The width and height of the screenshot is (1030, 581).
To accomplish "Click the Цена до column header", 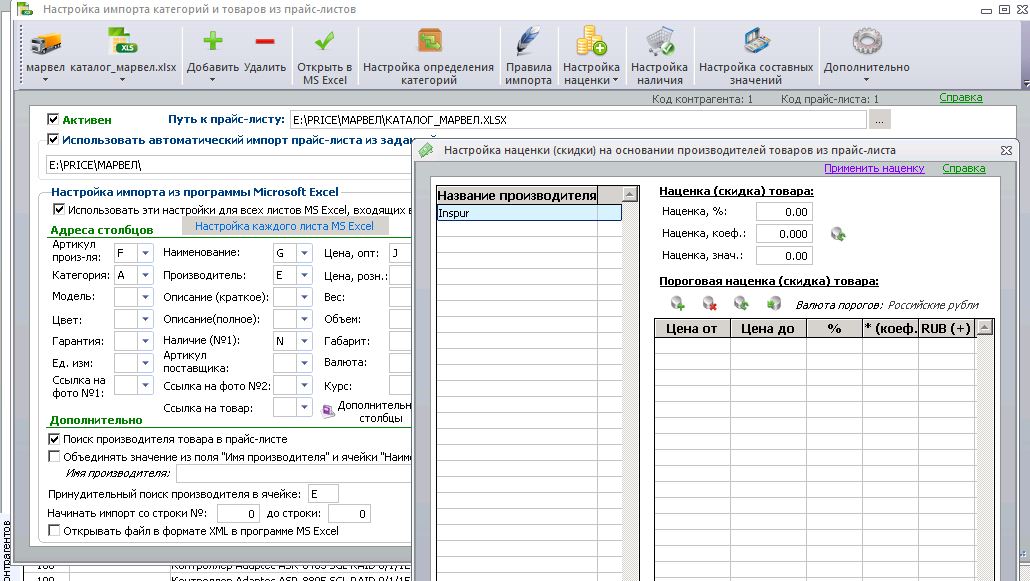I will pos(768,329).
